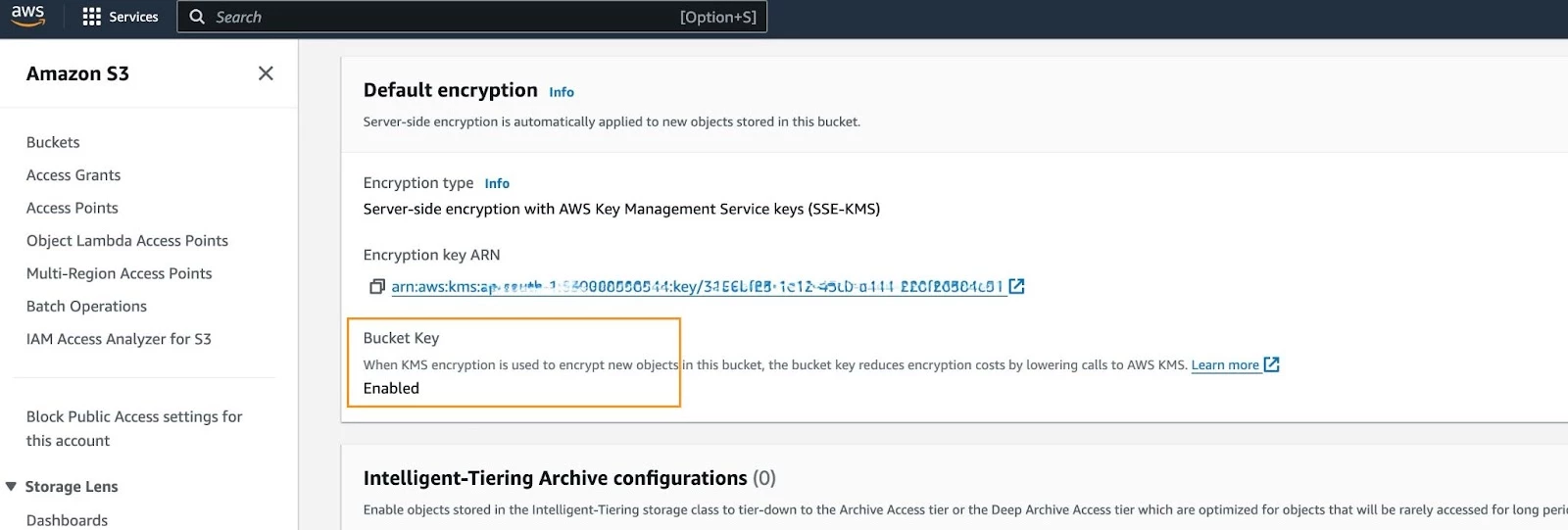
Task: Click the AWS logo home icon
Action: tap(27, 17)
